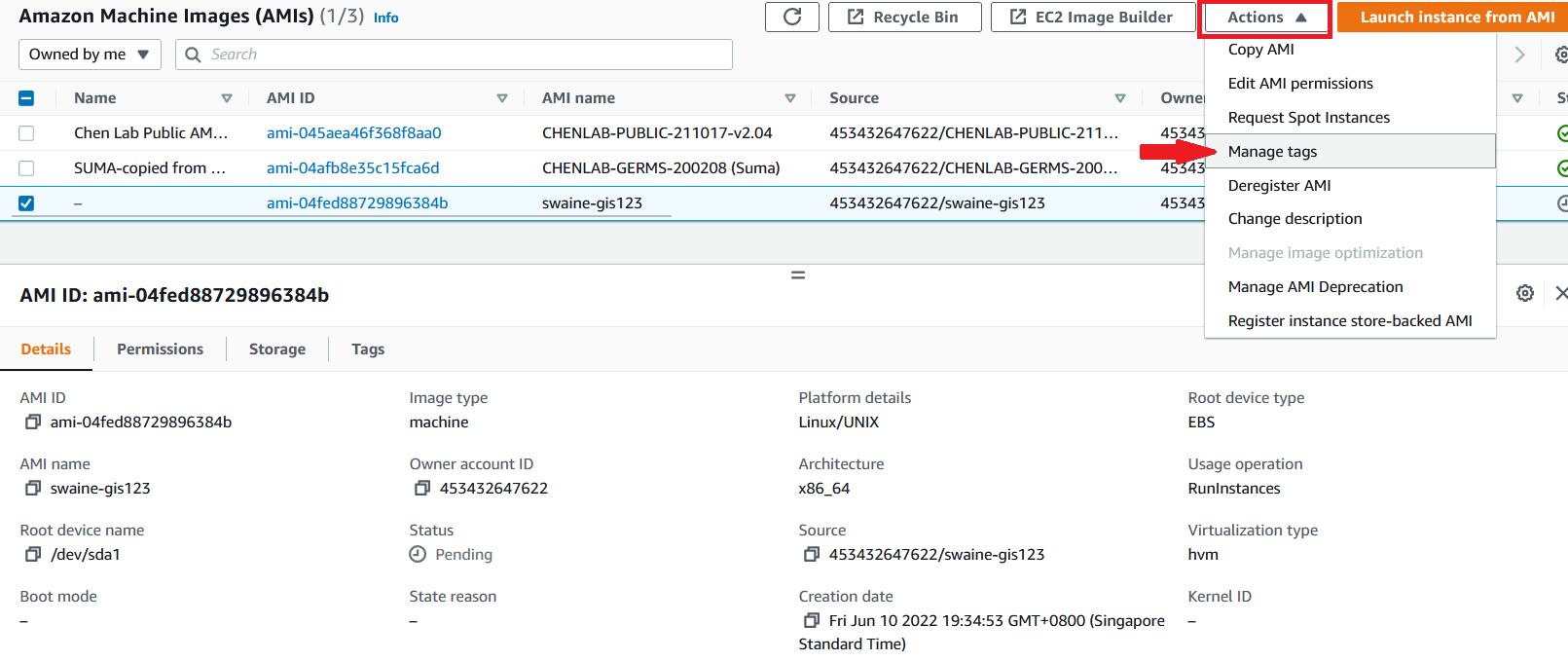Switch to the Storage tab
Viewport: 1568px width, 661px height.
(x=277, y=349)
